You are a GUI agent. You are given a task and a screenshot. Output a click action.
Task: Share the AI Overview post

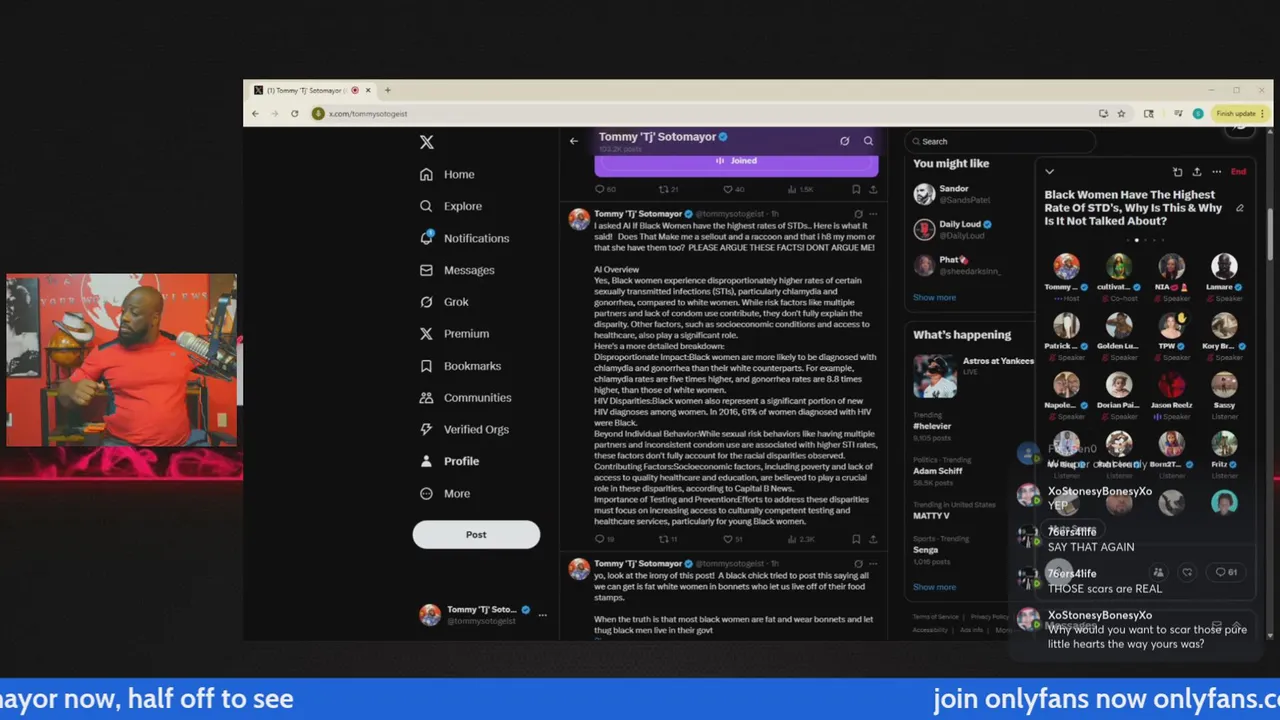point(873,539)
